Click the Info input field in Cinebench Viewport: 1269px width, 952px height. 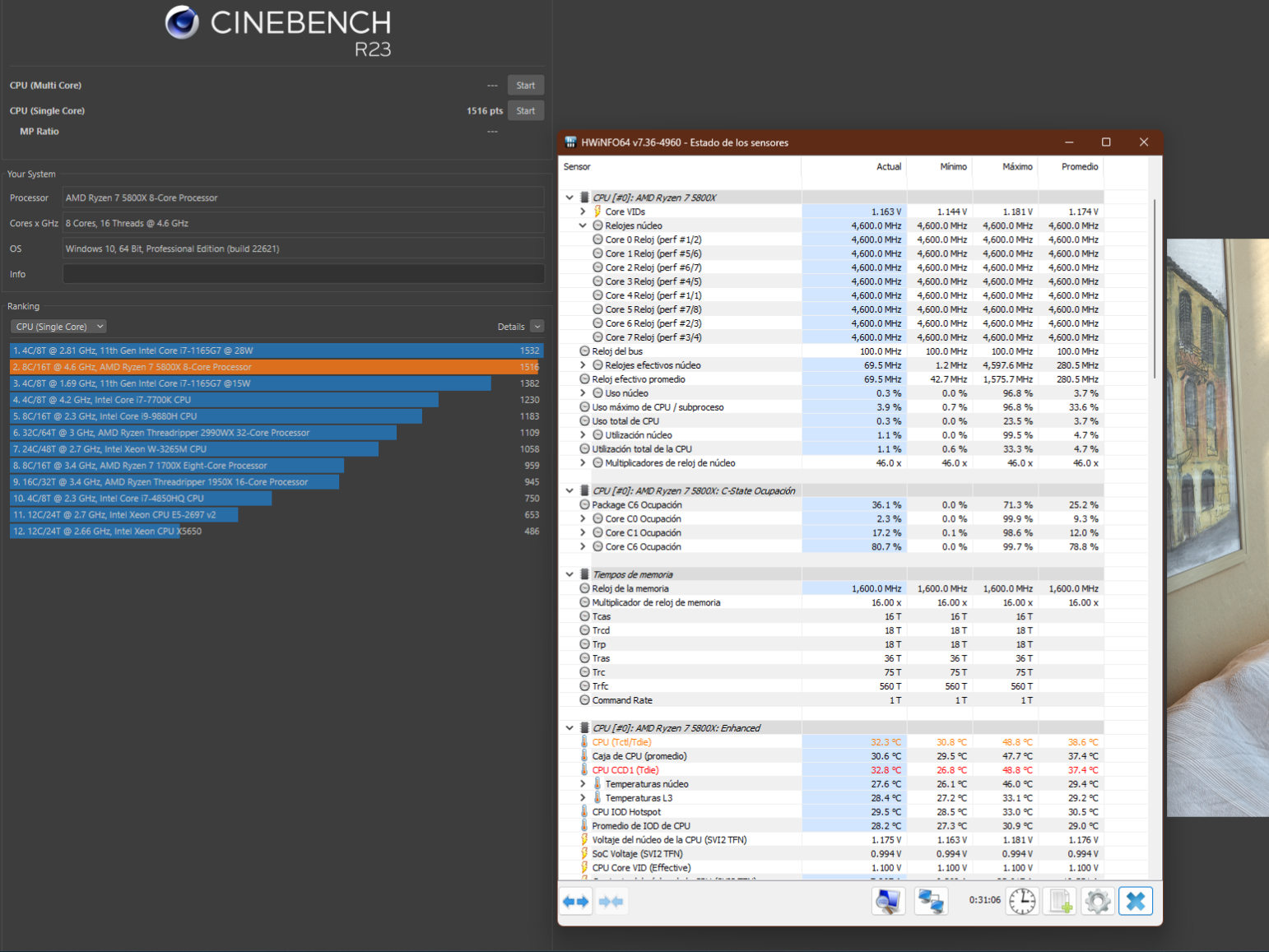(x=304, y=274)
